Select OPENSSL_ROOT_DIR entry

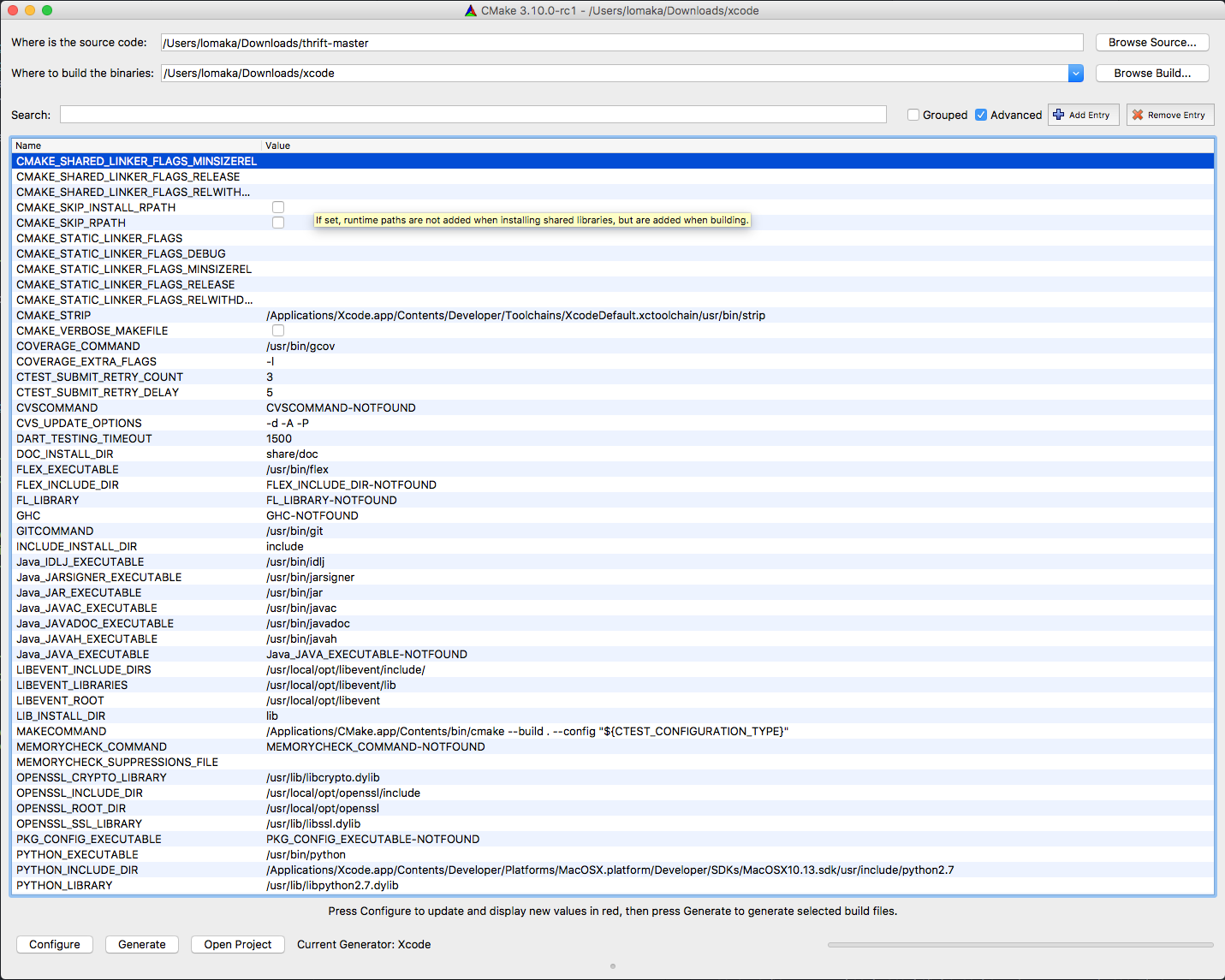click(x=613, y=808)
